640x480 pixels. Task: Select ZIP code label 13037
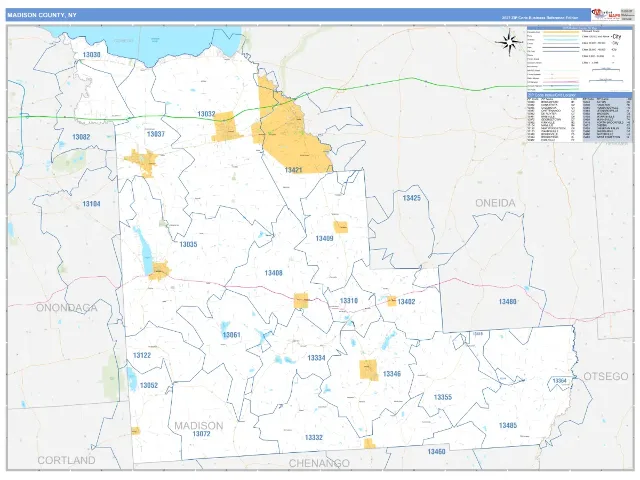(156, 134)
